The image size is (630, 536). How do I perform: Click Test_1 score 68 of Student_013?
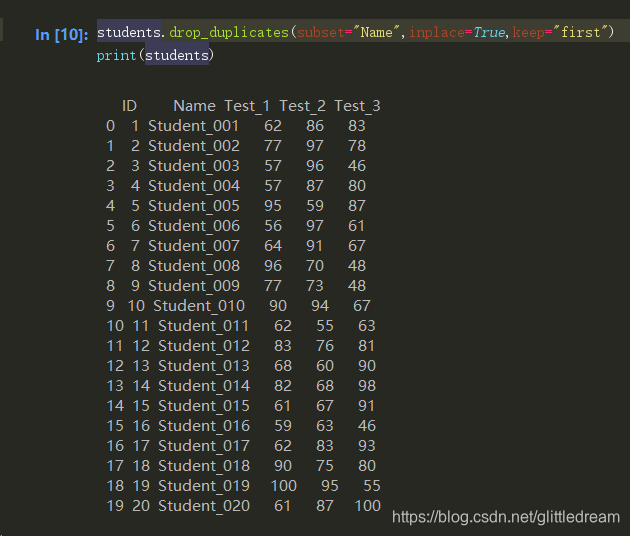283,366
